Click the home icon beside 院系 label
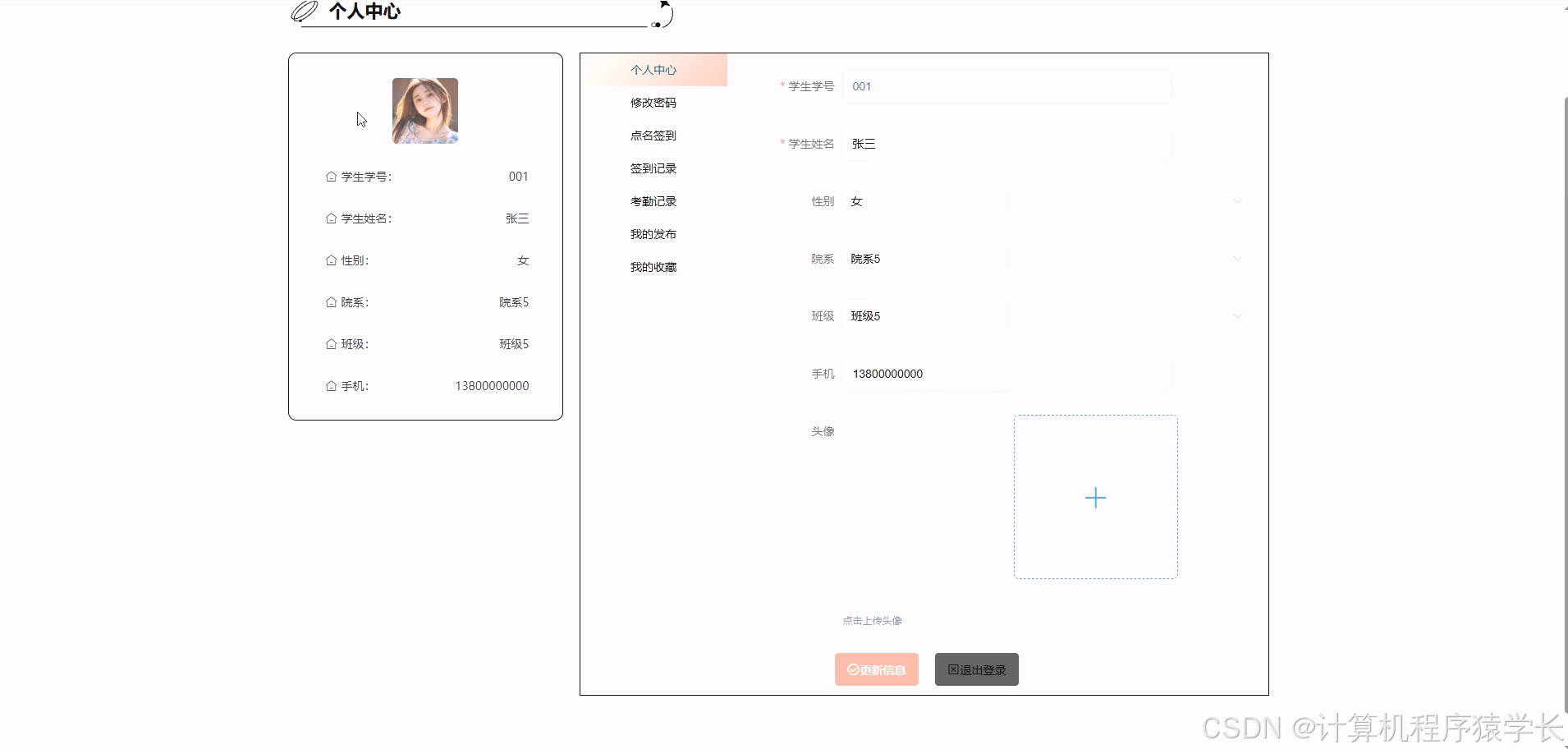This screenshot has width=1568, height=754. (x=331, y=301)
